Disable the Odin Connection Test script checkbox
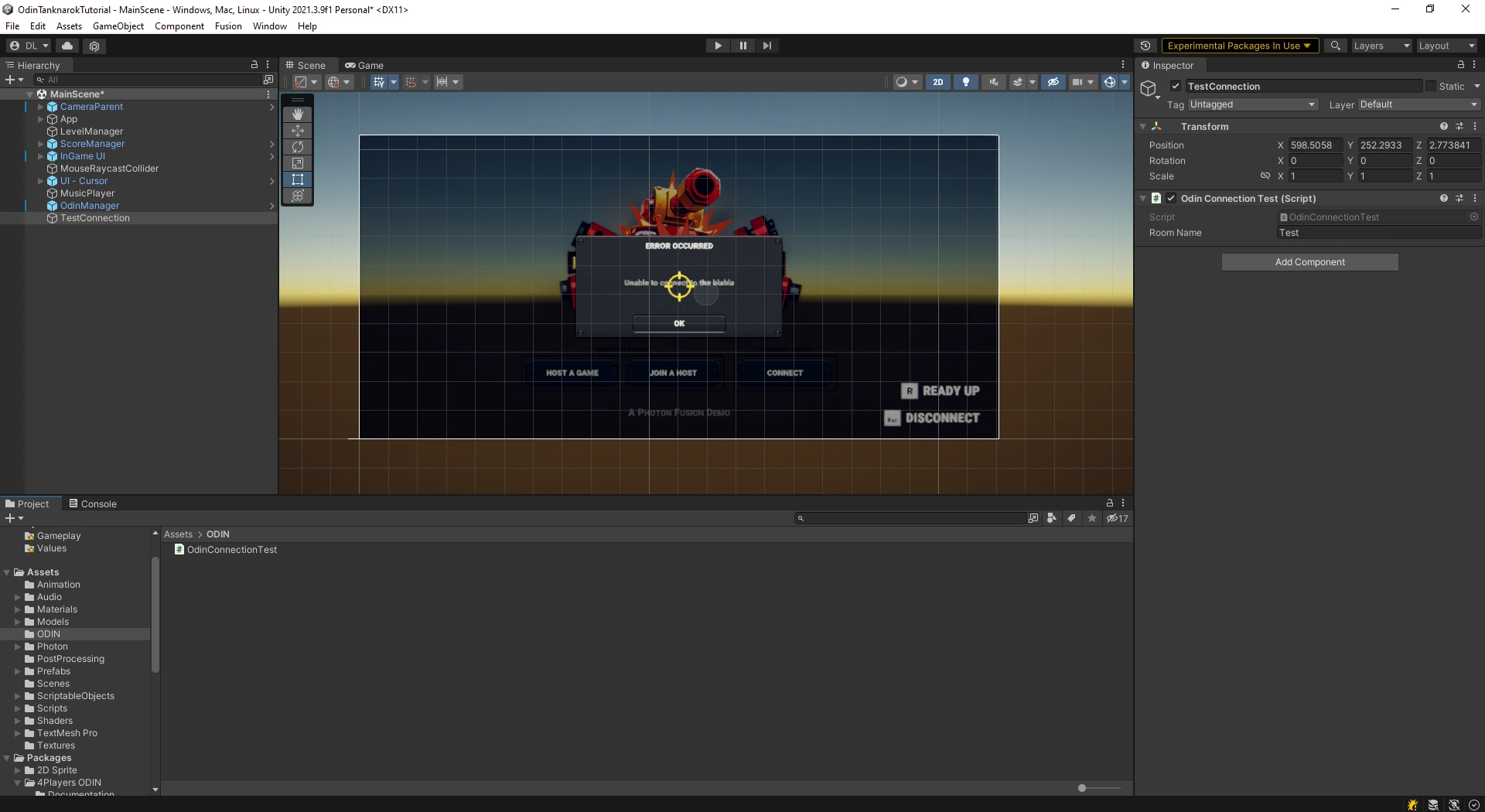Screen dimensions: 1485x812 coord(1171,198)
